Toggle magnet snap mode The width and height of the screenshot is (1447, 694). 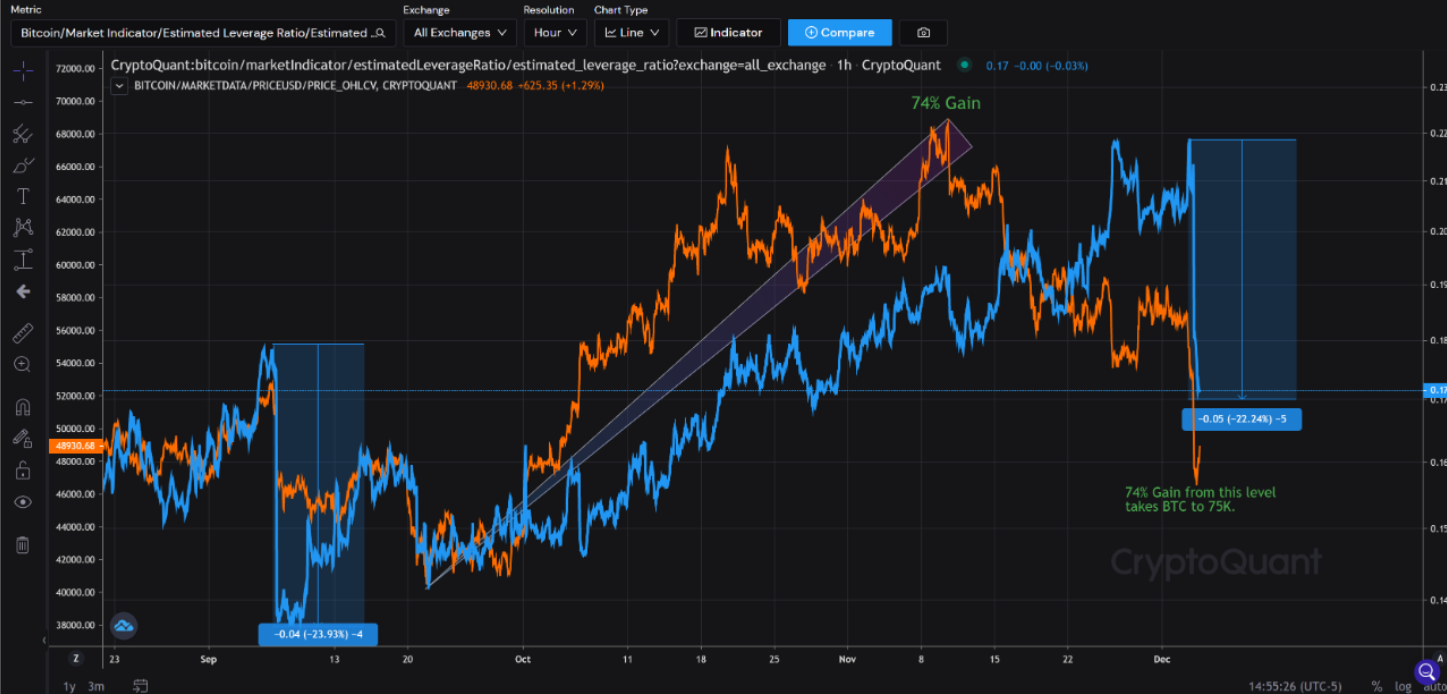coord(22,406)
